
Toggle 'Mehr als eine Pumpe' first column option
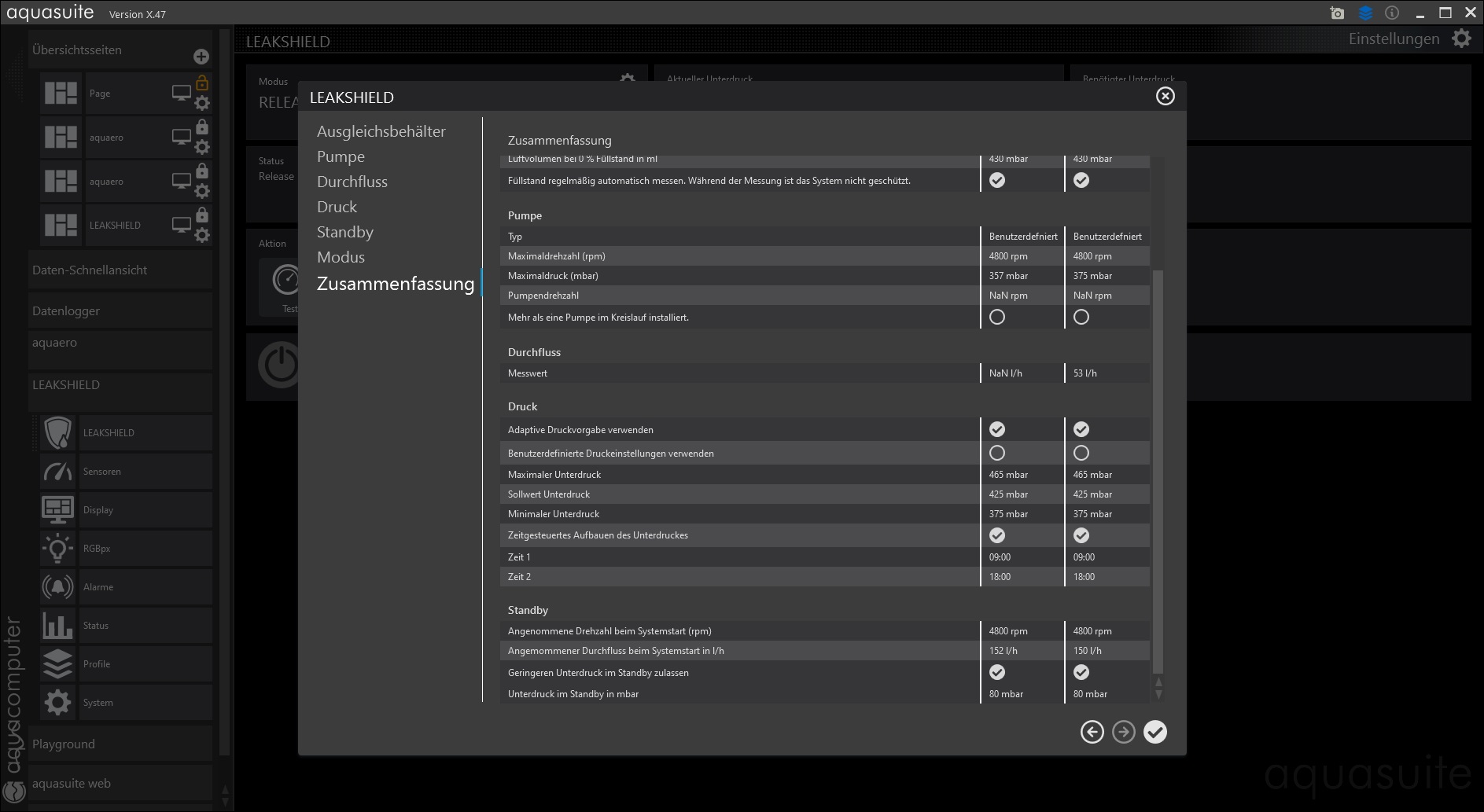click(997, 318)
